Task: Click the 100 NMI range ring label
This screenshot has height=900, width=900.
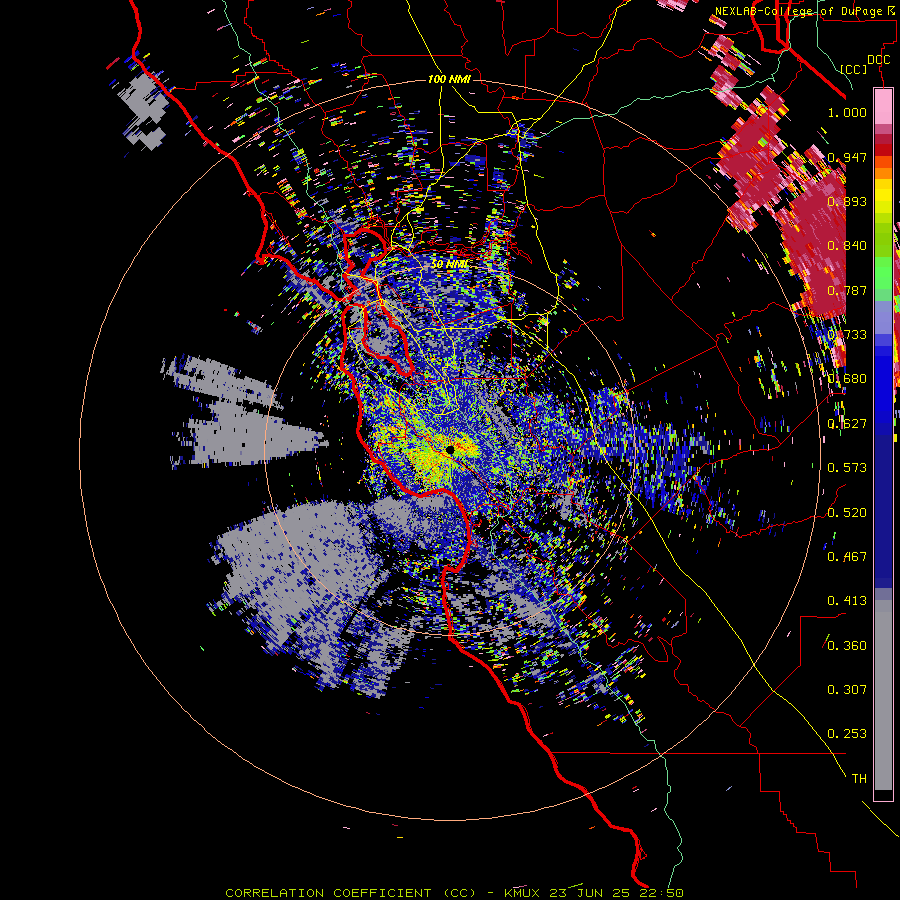Action: click(x=449, y=79)
